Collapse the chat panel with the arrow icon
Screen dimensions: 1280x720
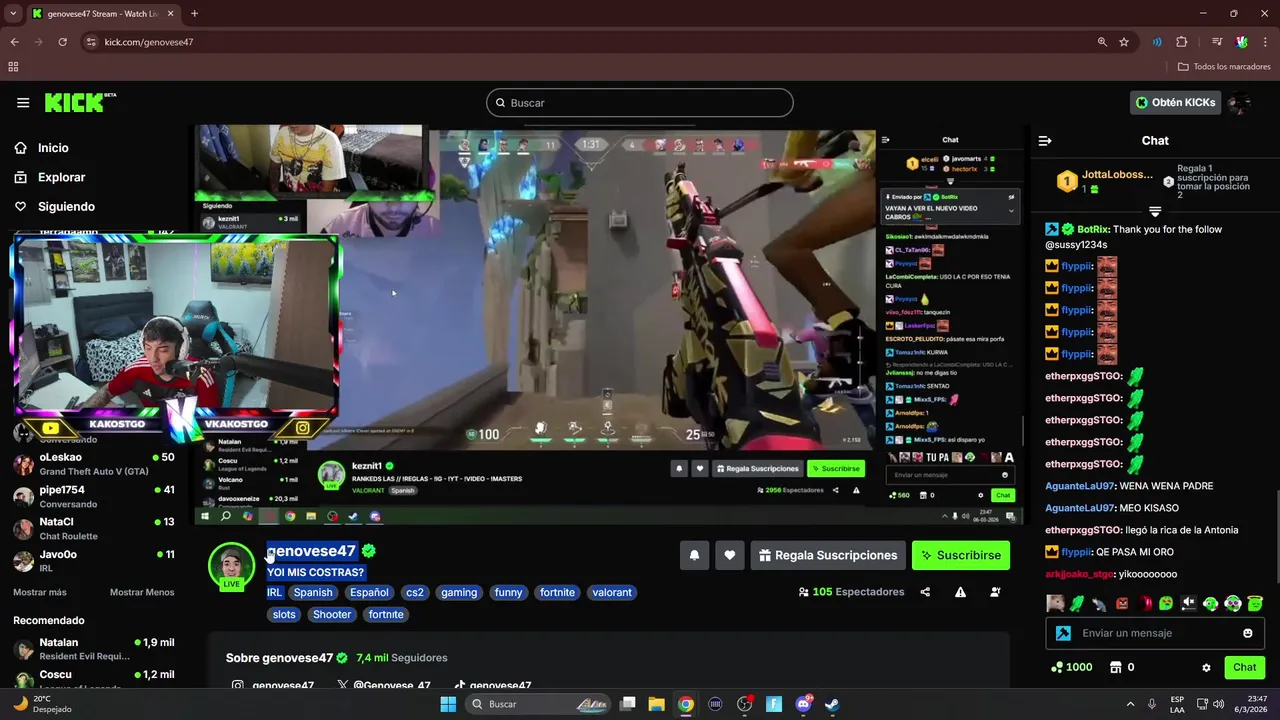(x=1045, y=141)
